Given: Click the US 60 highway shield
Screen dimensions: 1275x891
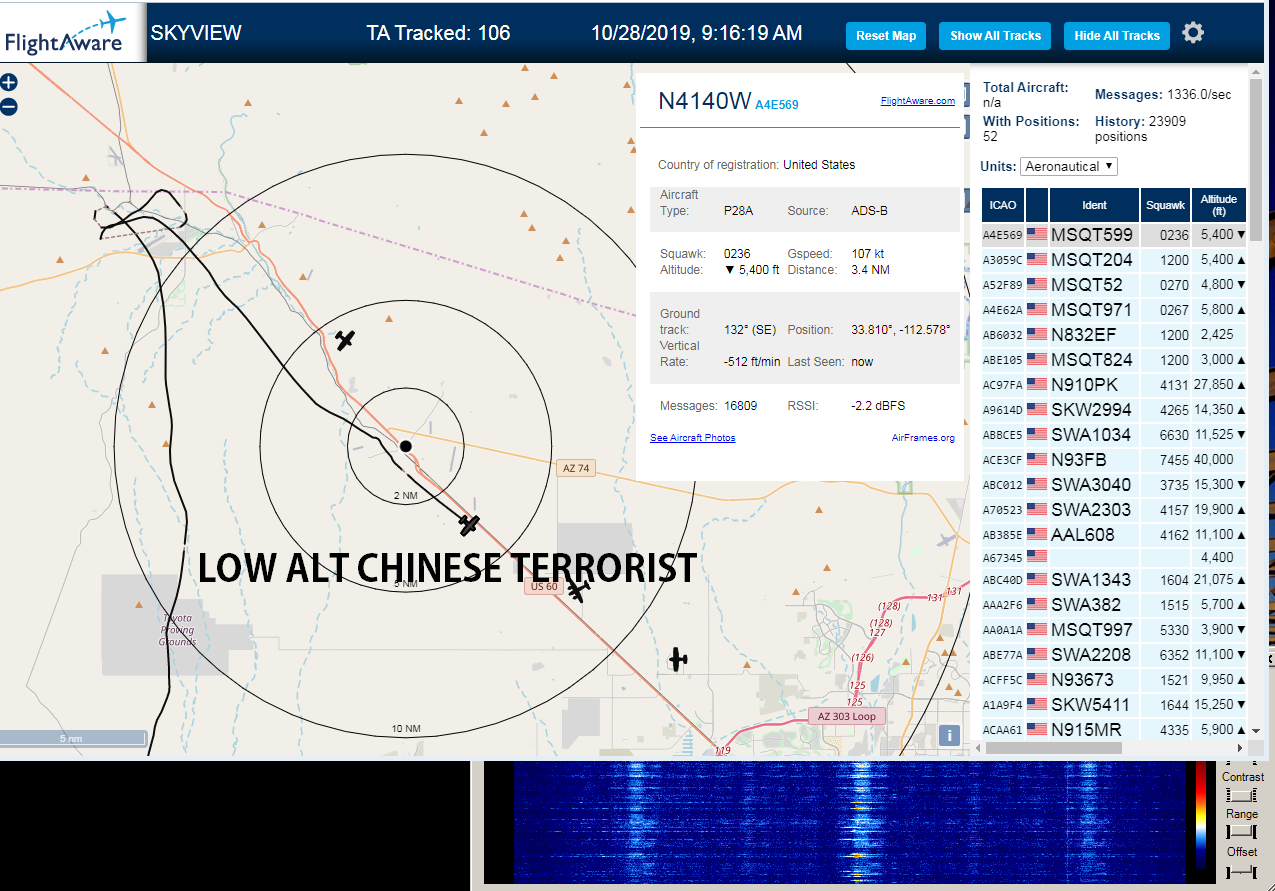Looking at the screenshot, I should pyautogui.click(x=544, y=586).
